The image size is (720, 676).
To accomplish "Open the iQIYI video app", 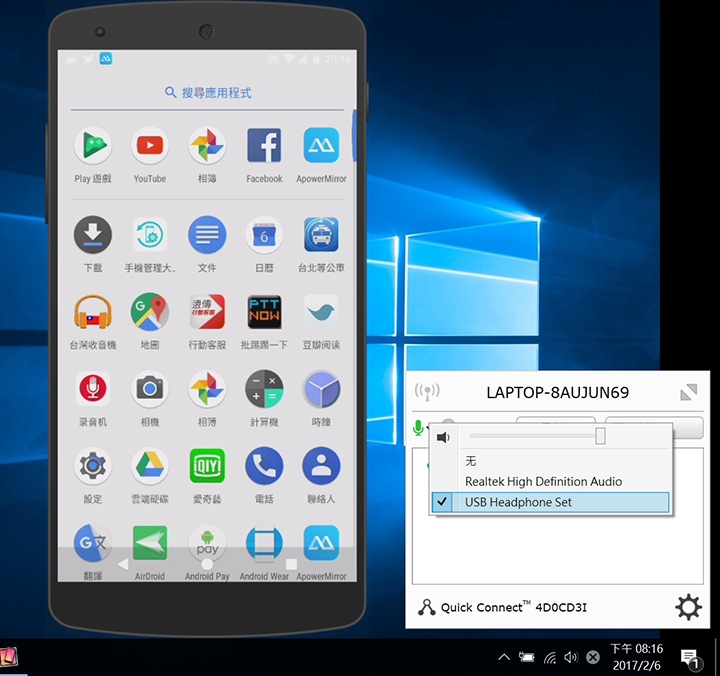I will (x=207, y=466).
